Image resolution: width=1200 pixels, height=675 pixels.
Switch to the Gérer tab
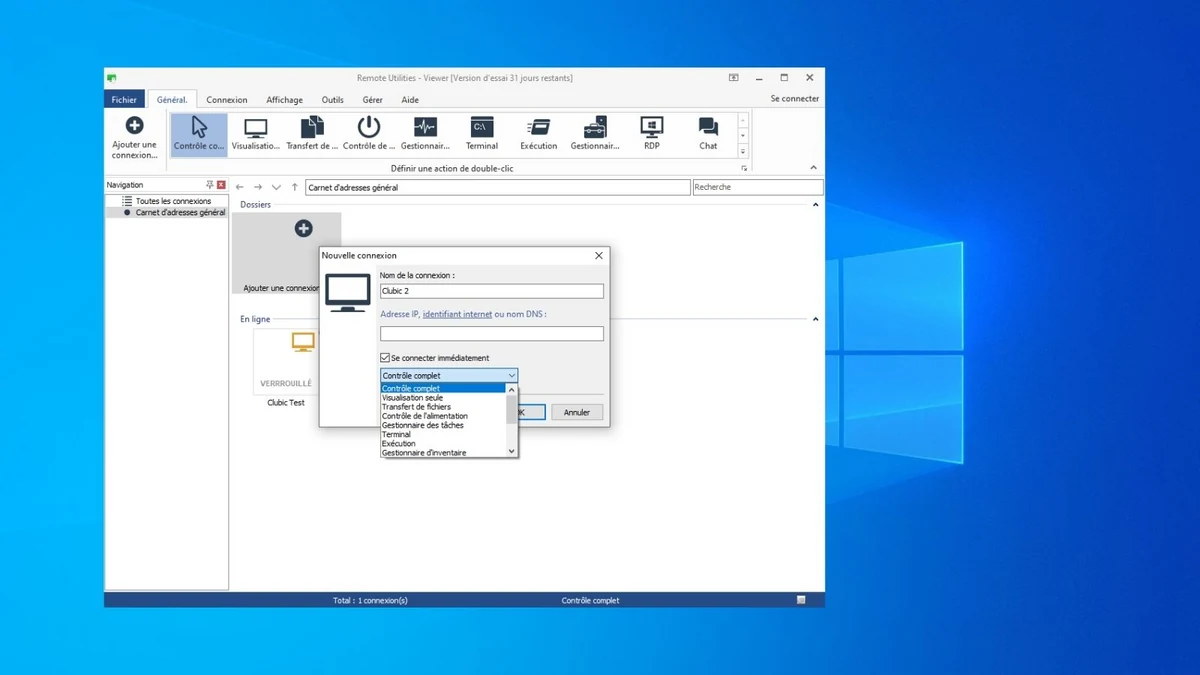(373, 100)
